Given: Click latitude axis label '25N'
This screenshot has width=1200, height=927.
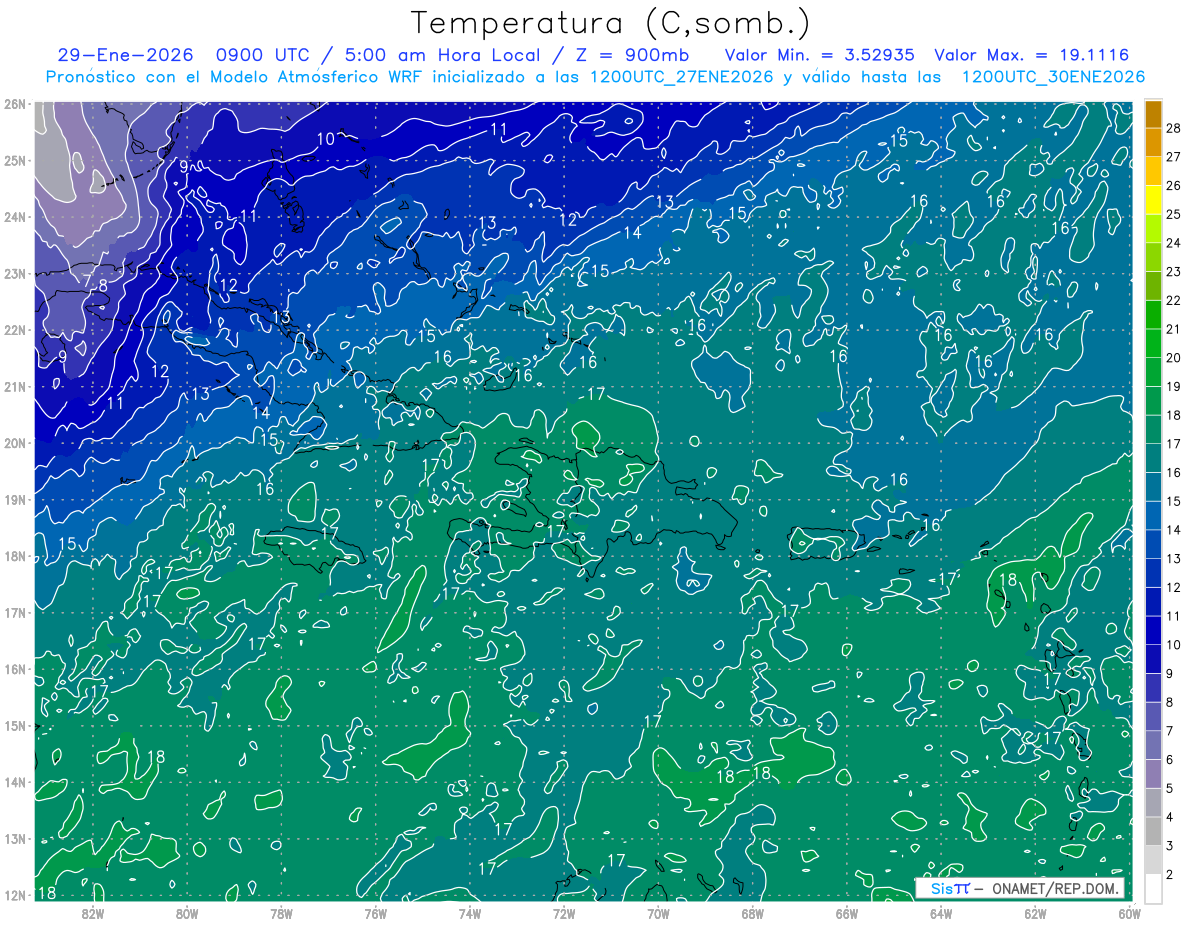Looking at the screenshot, I should coord(14,160).
